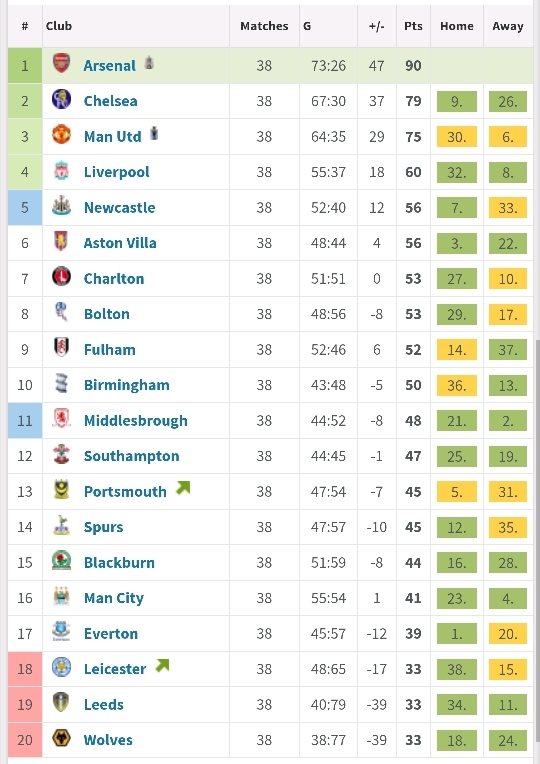
Task: Click the vertical scrollbar on the right
Action: coord(538,536)
